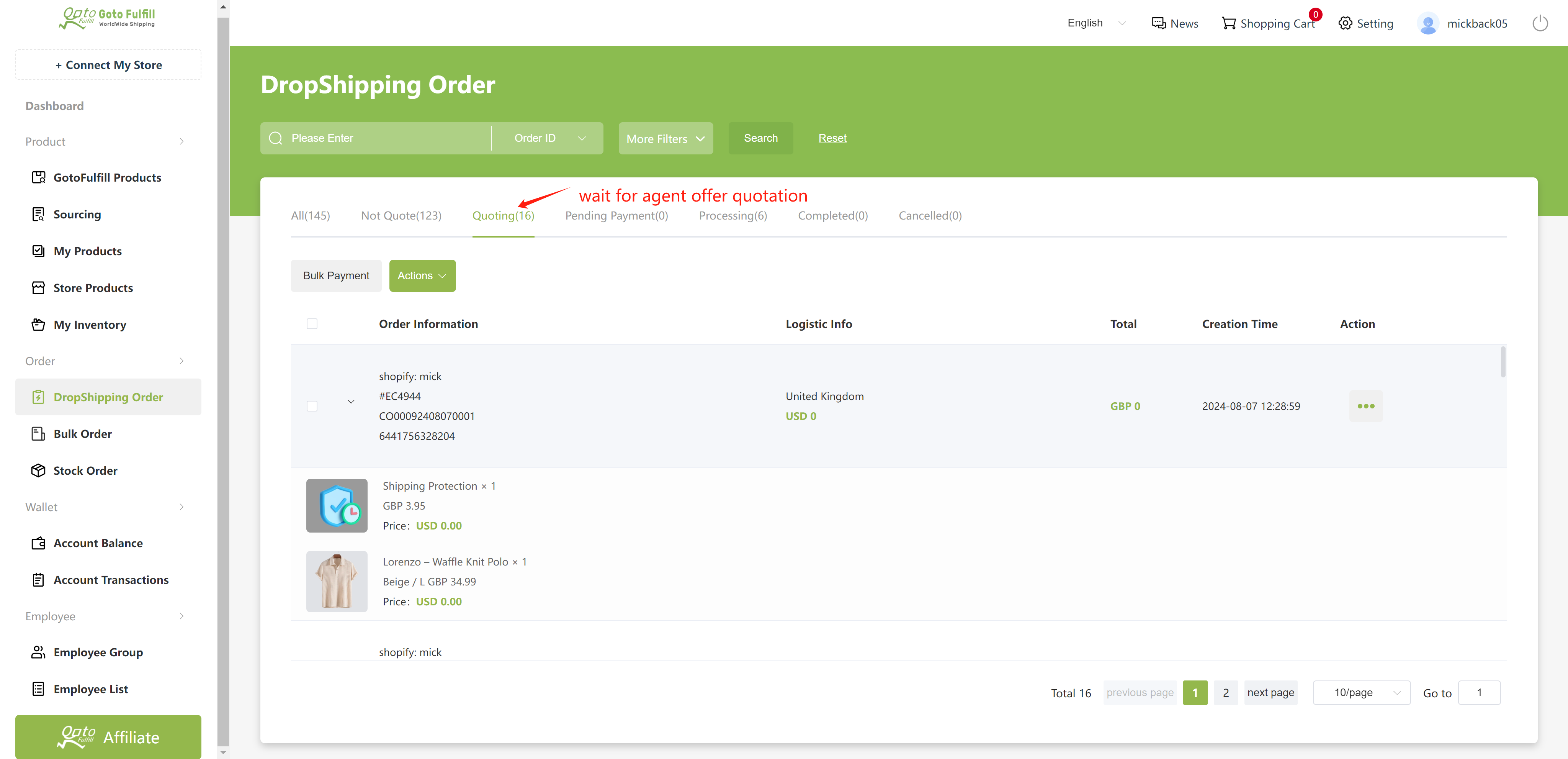The height and width of the screenshot is (759, 1568).
Task: Click the Bulk Payment button
Action: 336,276
